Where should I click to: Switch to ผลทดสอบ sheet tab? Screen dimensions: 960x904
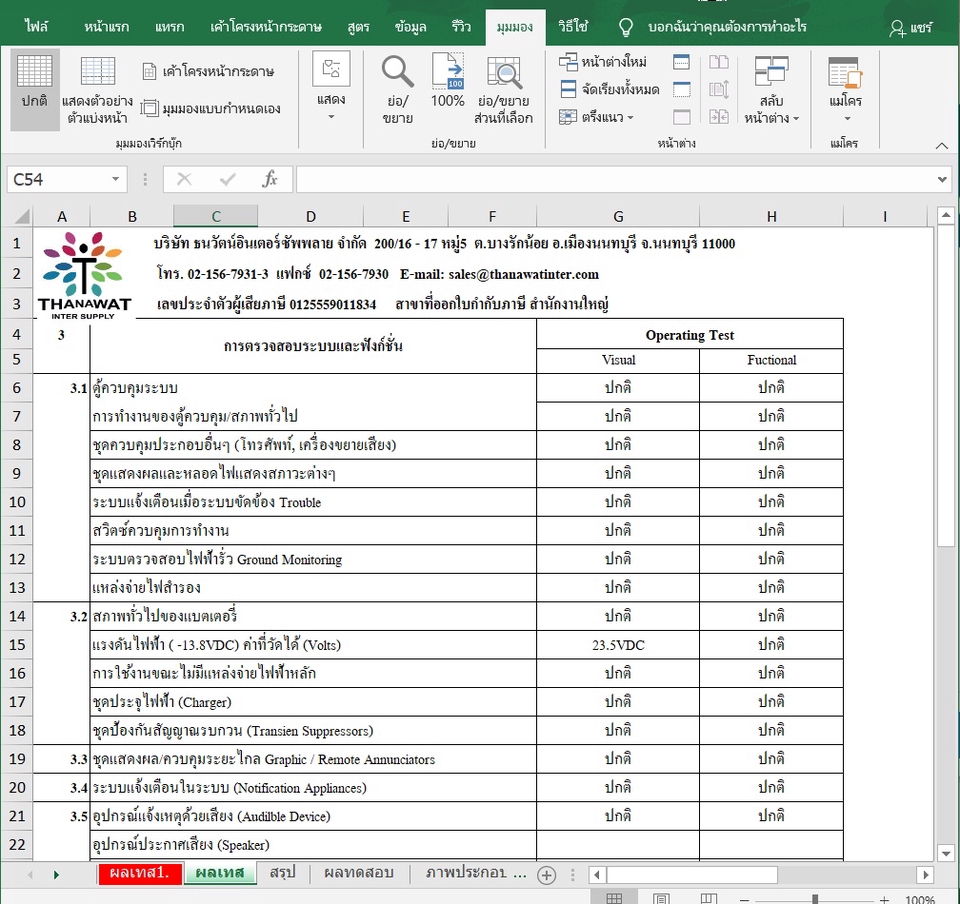359,873
